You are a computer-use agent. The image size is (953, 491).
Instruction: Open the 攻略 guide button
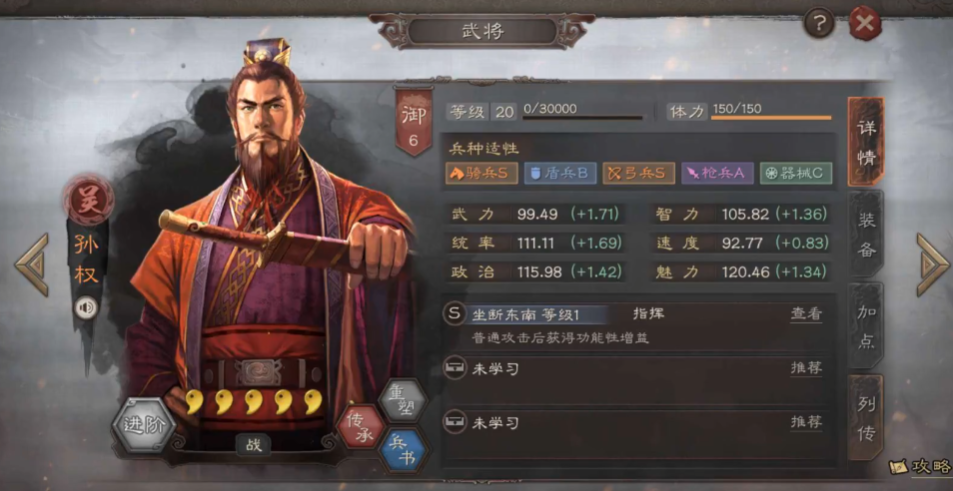click(x=920, y=467)
